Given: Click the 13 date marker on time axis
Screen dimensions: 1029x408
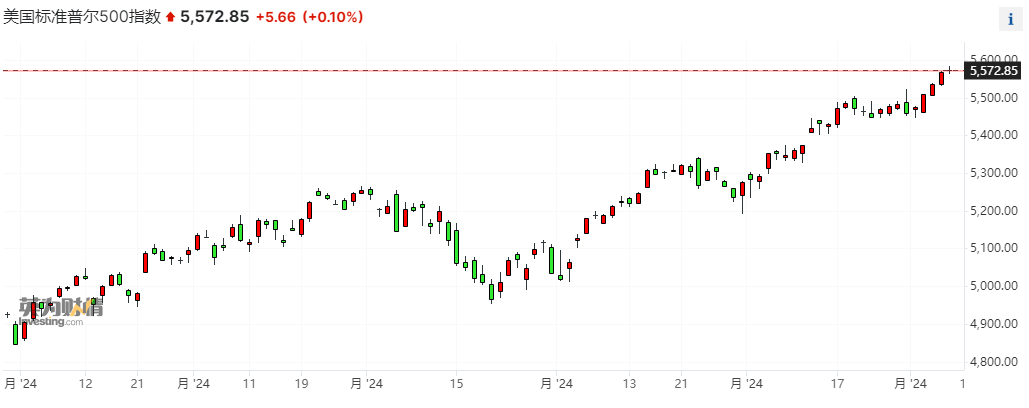Looking at the screenshot, I should tap(630, 383).
